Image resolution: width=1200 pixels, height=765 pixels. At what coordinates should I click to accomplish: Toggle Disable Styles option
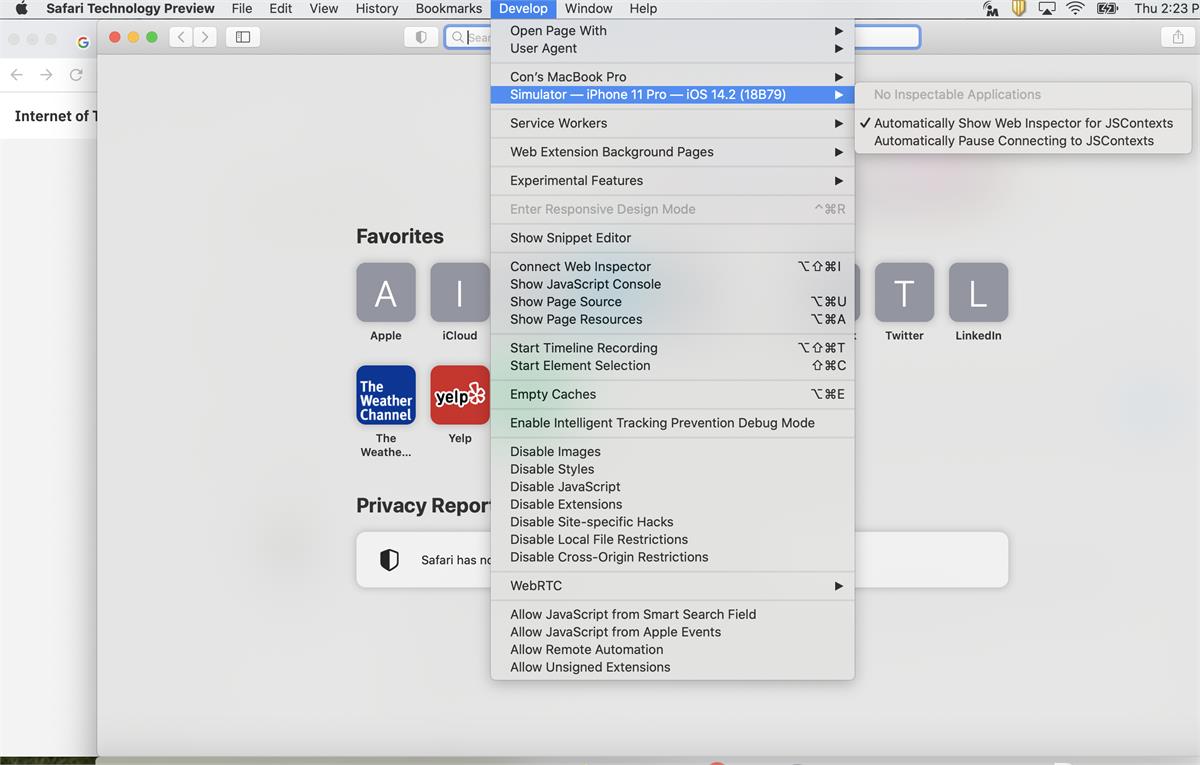click(x=673, y=469)
